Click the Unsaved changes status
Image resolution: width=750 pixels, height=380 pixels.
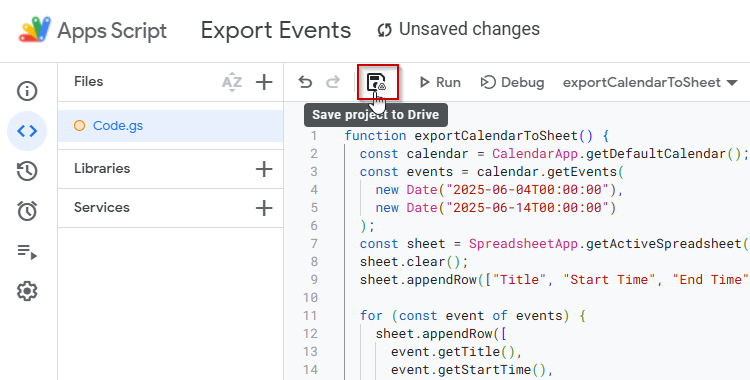click(458, 29)
